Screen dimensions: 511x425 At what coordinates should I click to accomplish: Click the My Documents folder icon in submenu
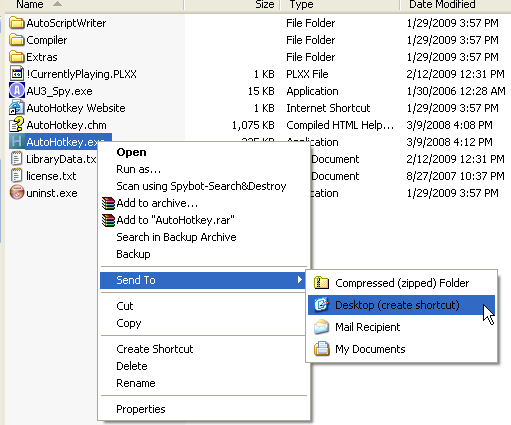(321, 349)
